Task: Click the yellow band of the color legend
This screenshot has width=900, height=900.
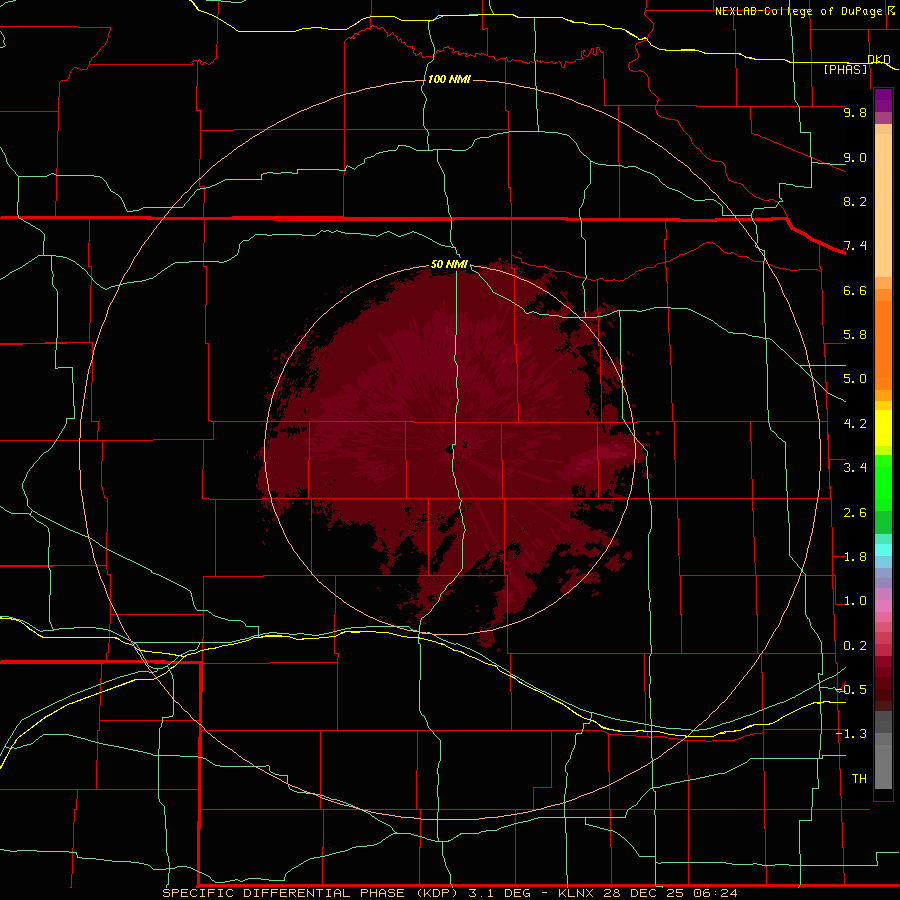Action: pos(883,428)
